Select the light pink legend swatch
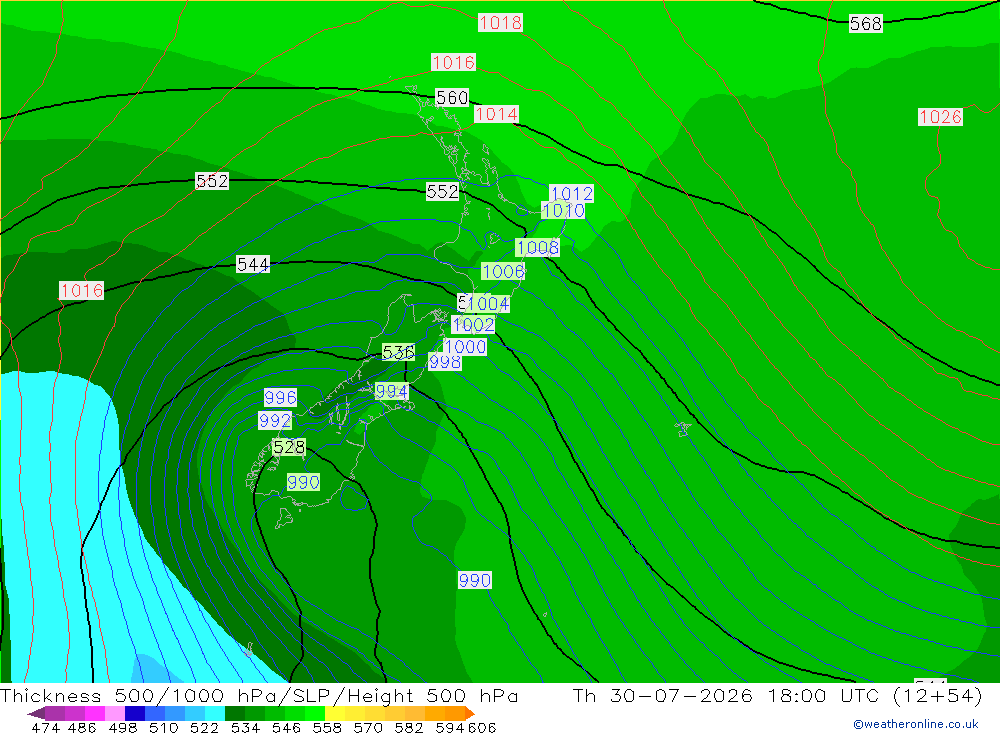Viewport: 1000px width, 733px height. pyautogui.click(x=115, y=713)
